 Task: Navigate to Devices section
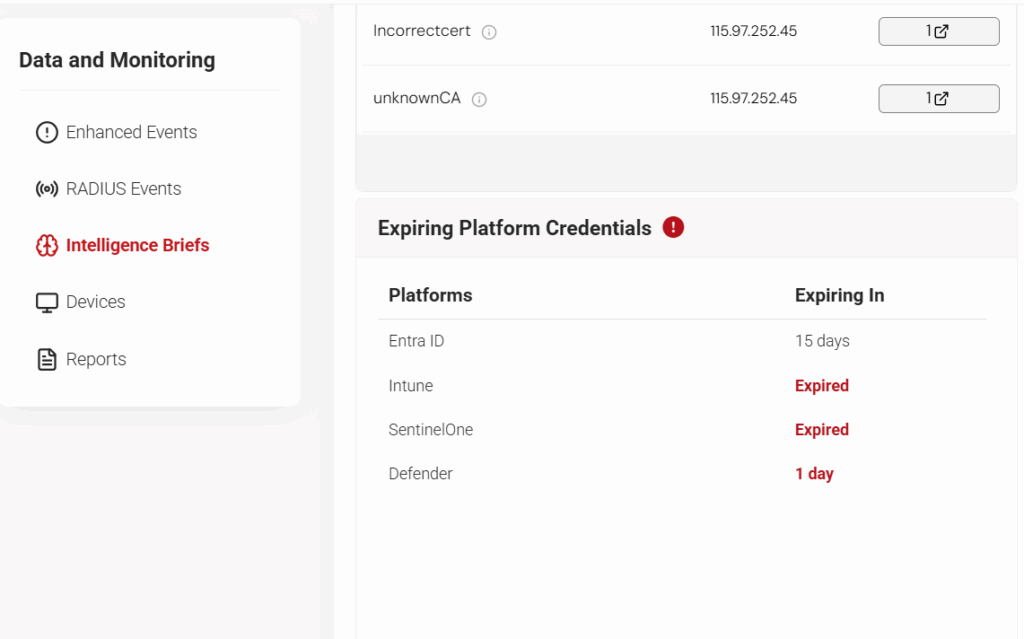pyautogui.click(x=95, y=302)
